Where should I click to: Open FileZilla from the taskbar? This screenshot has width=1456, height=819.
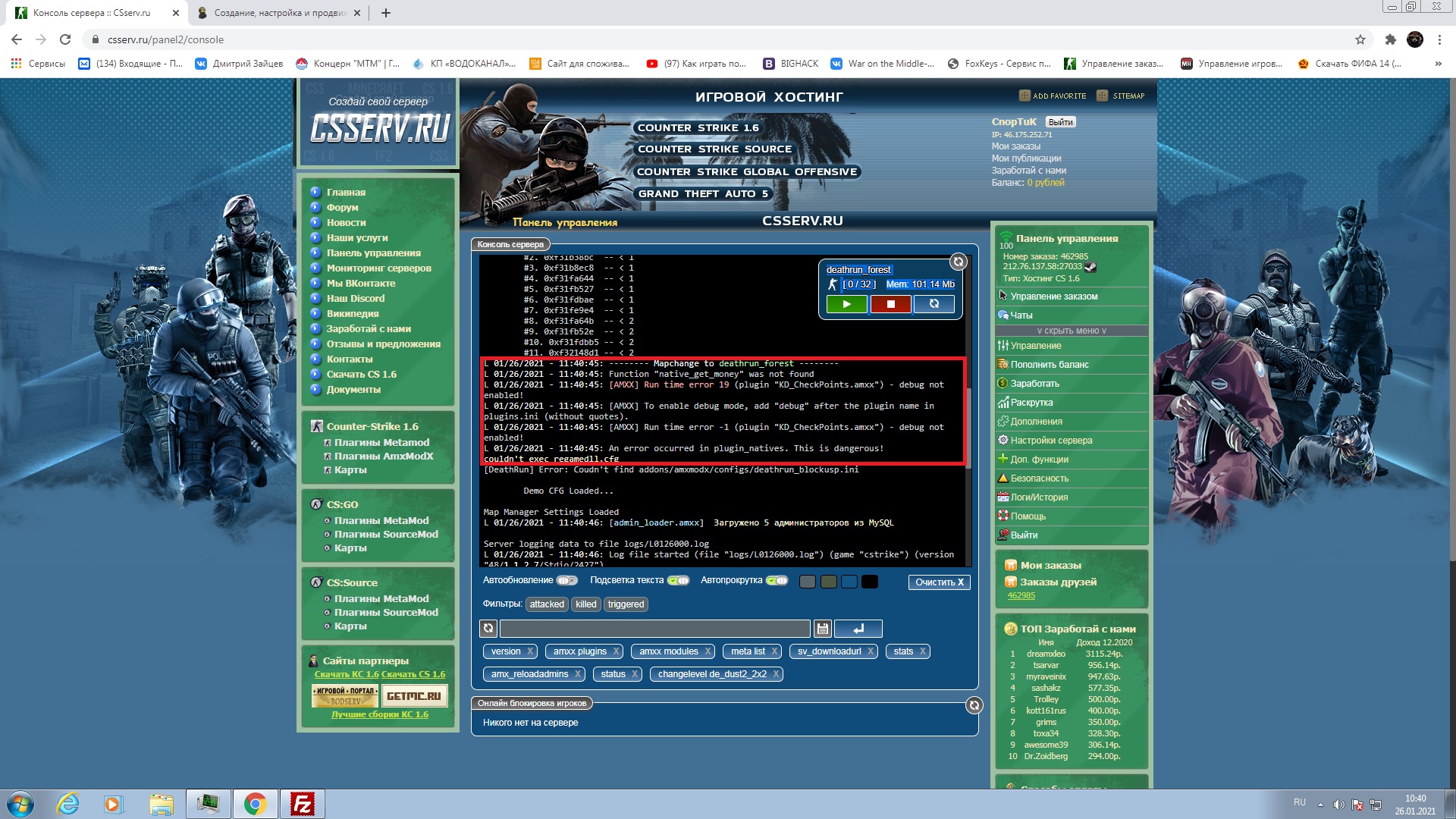pyautogui.click(x=303, y=804)
